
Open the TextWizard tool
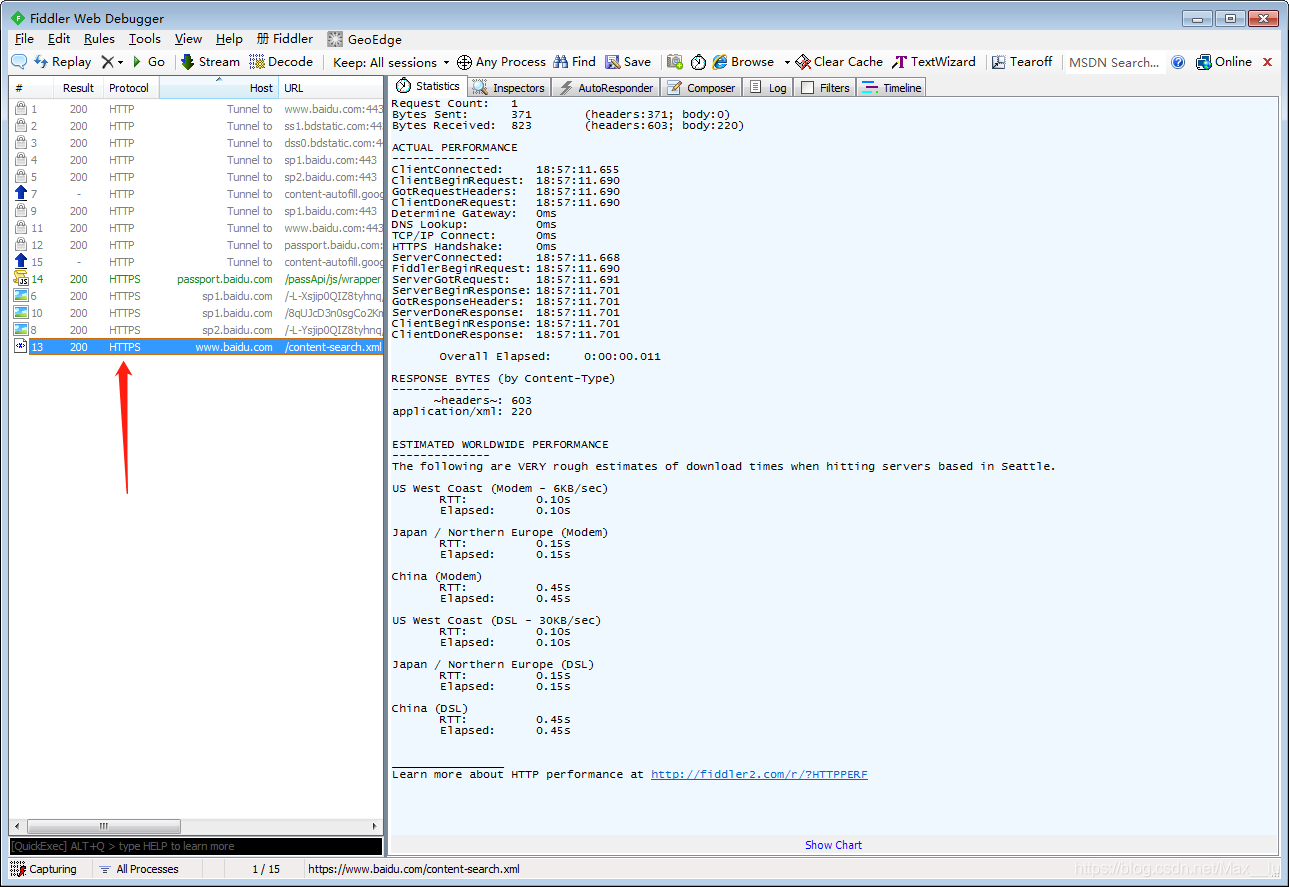934,62
